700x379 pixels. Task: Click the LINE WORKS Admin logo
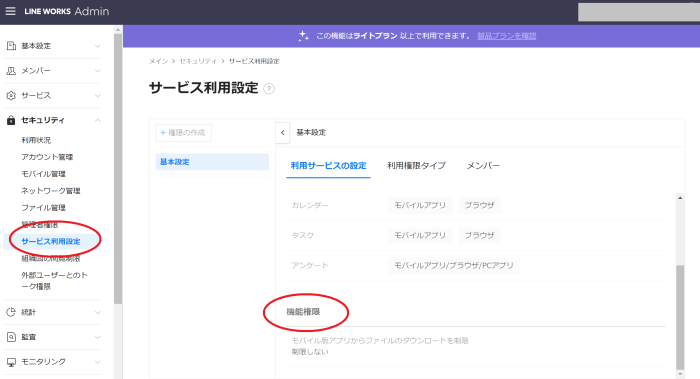(x=67, y=11)
